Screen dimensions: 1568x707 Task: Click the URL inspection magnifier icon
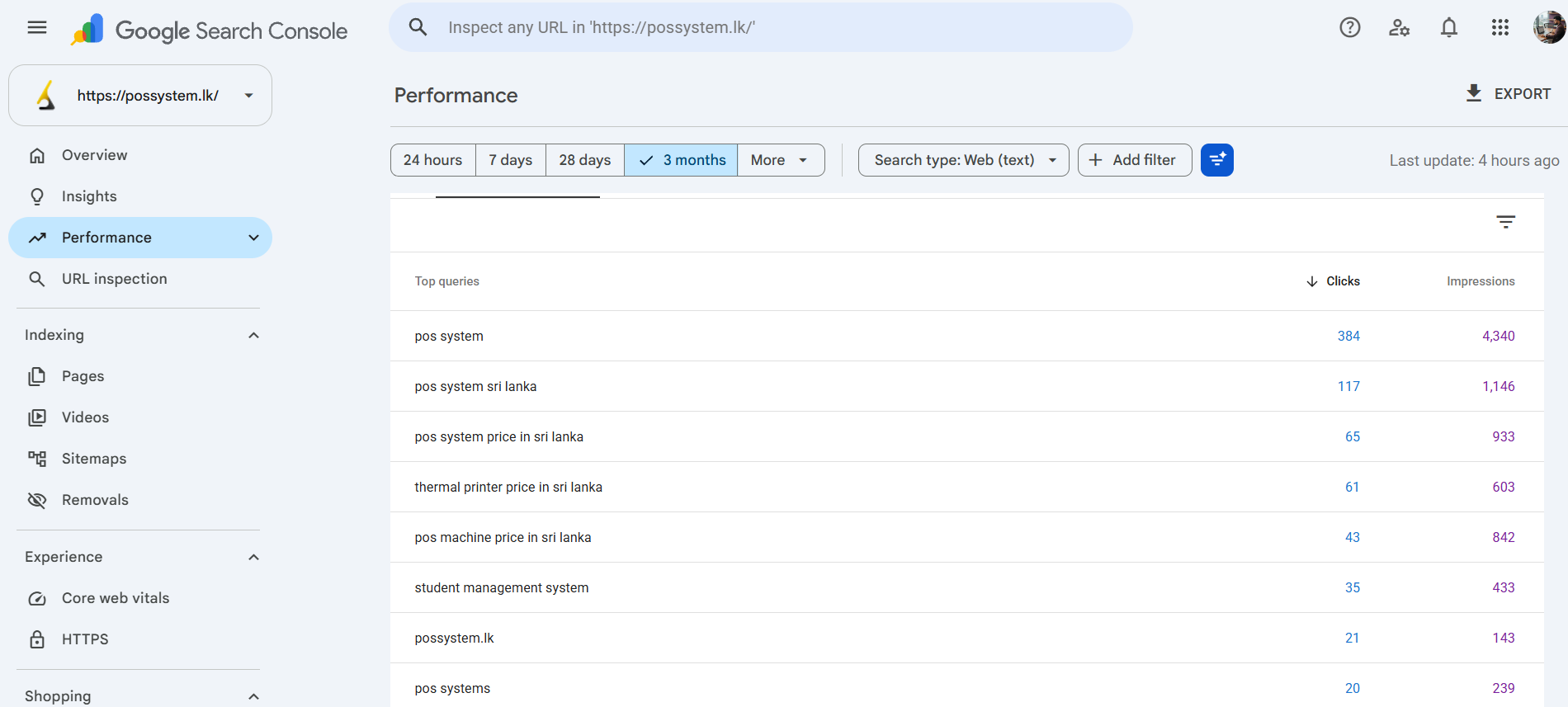tap(37, 279)
